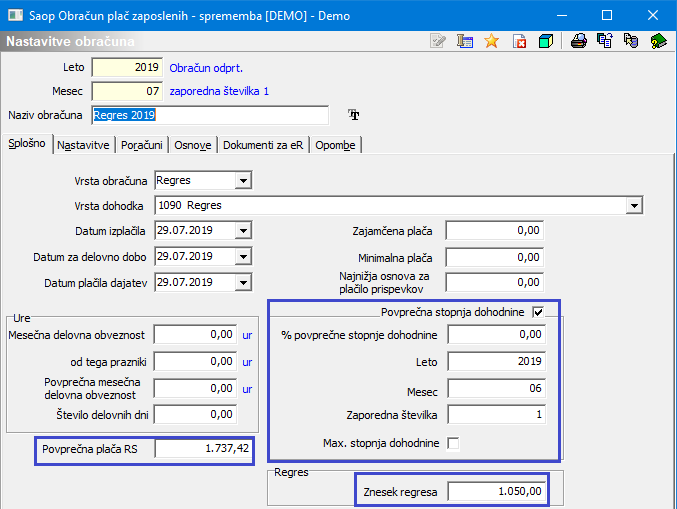
Task: Switch to the Nastavitve tab
Action: 83,145
